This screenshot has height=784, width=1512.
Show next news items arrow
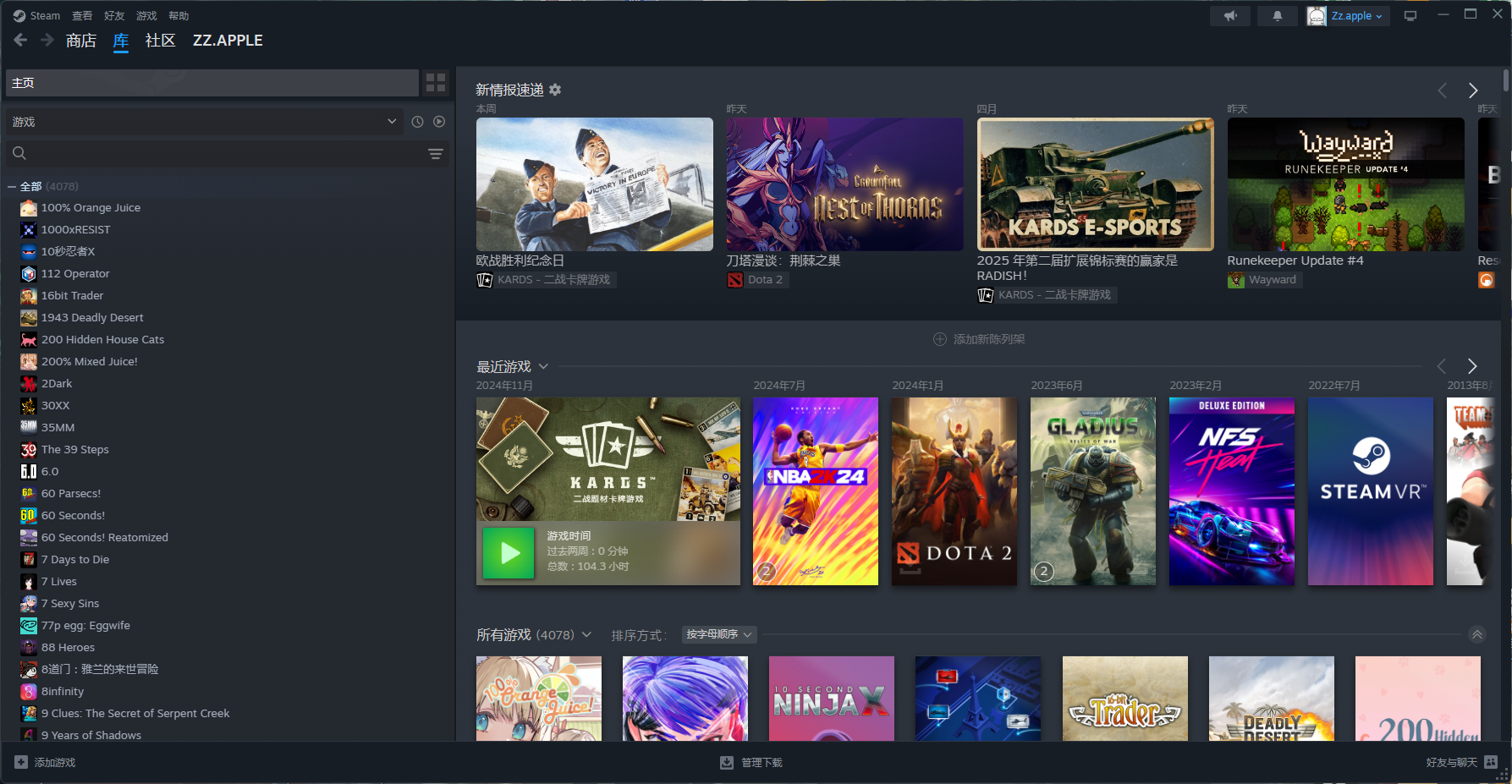pos(1473,90)
